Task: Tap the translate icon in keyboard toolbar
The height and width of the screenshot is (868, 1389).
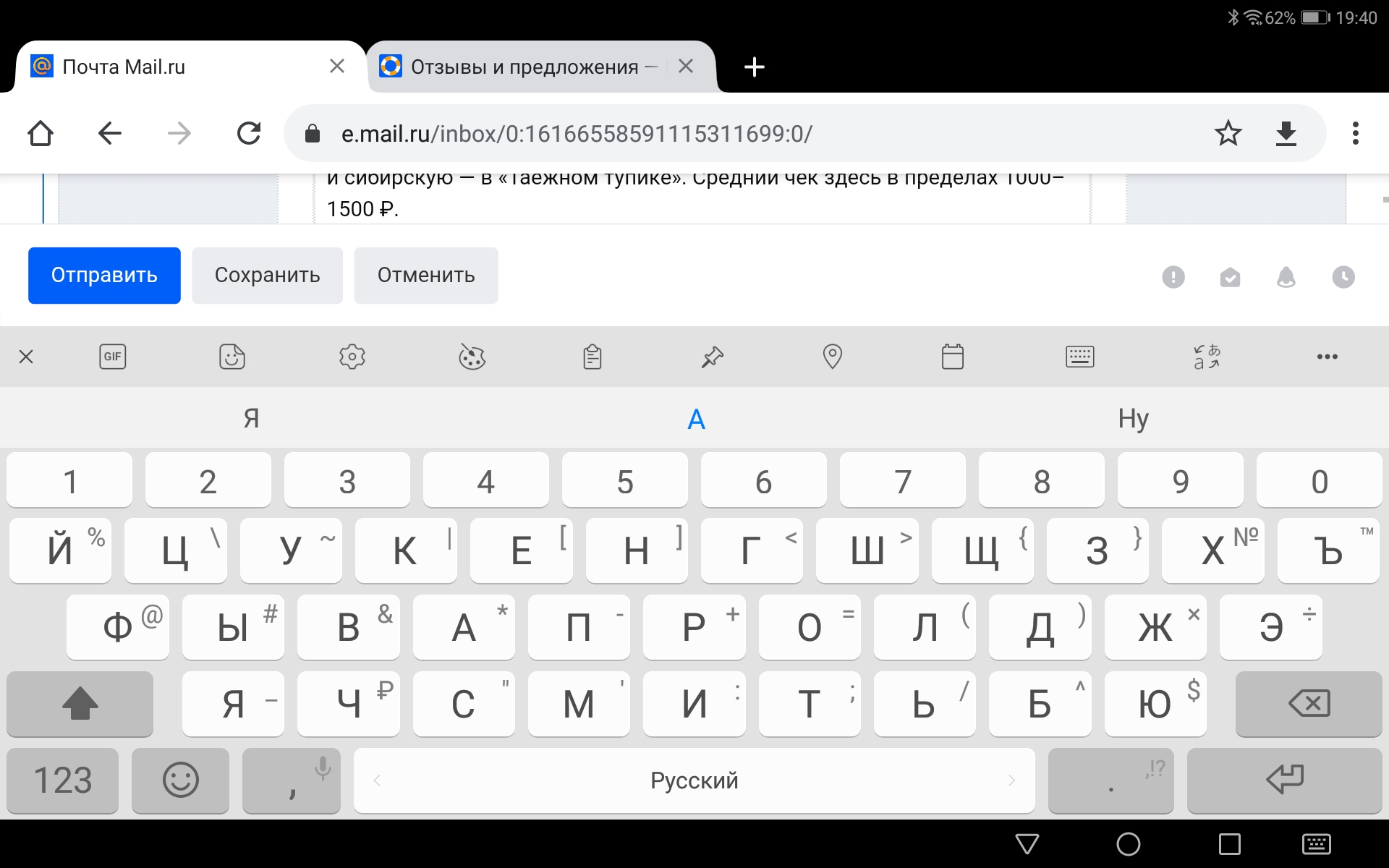Action: [1206, 357]
